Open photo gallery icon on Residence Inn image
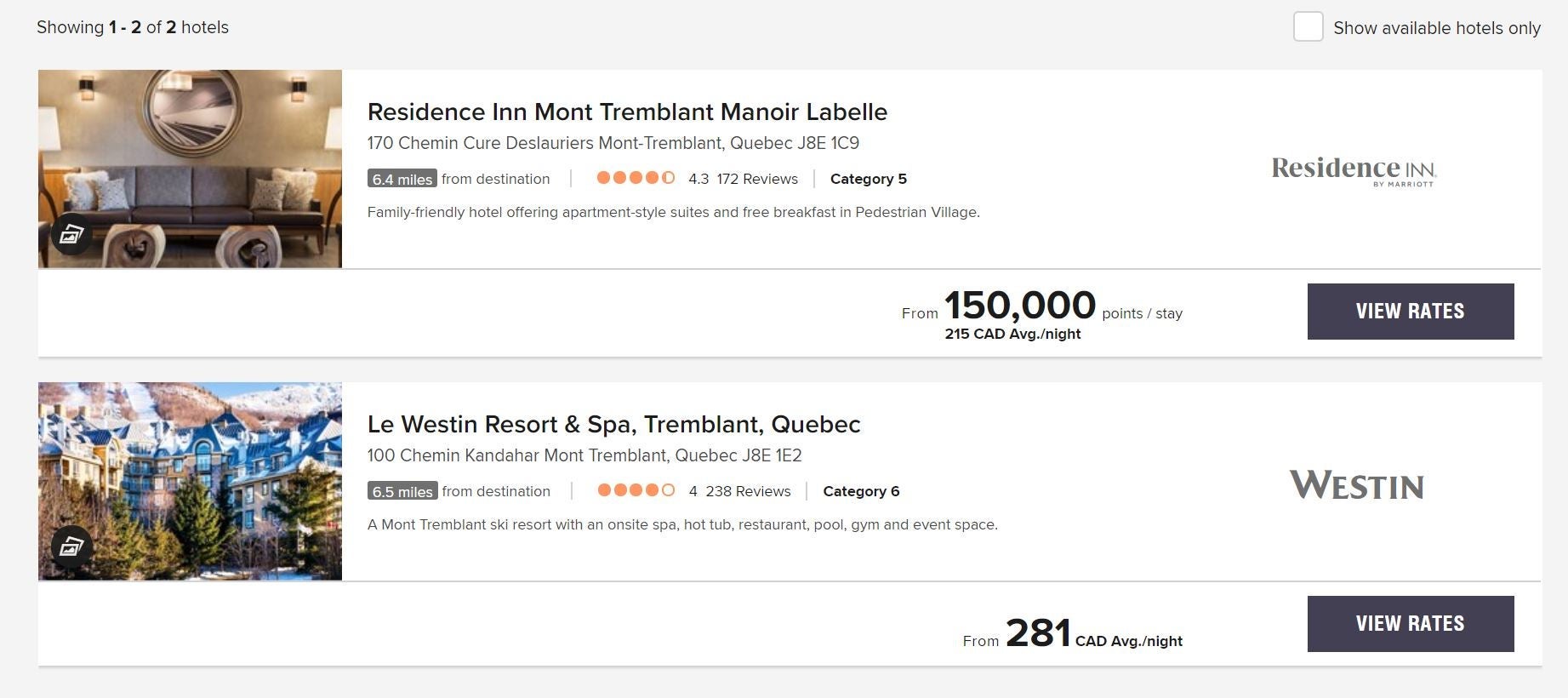This screenshot has width=1568, height=698. click(71, 232)
